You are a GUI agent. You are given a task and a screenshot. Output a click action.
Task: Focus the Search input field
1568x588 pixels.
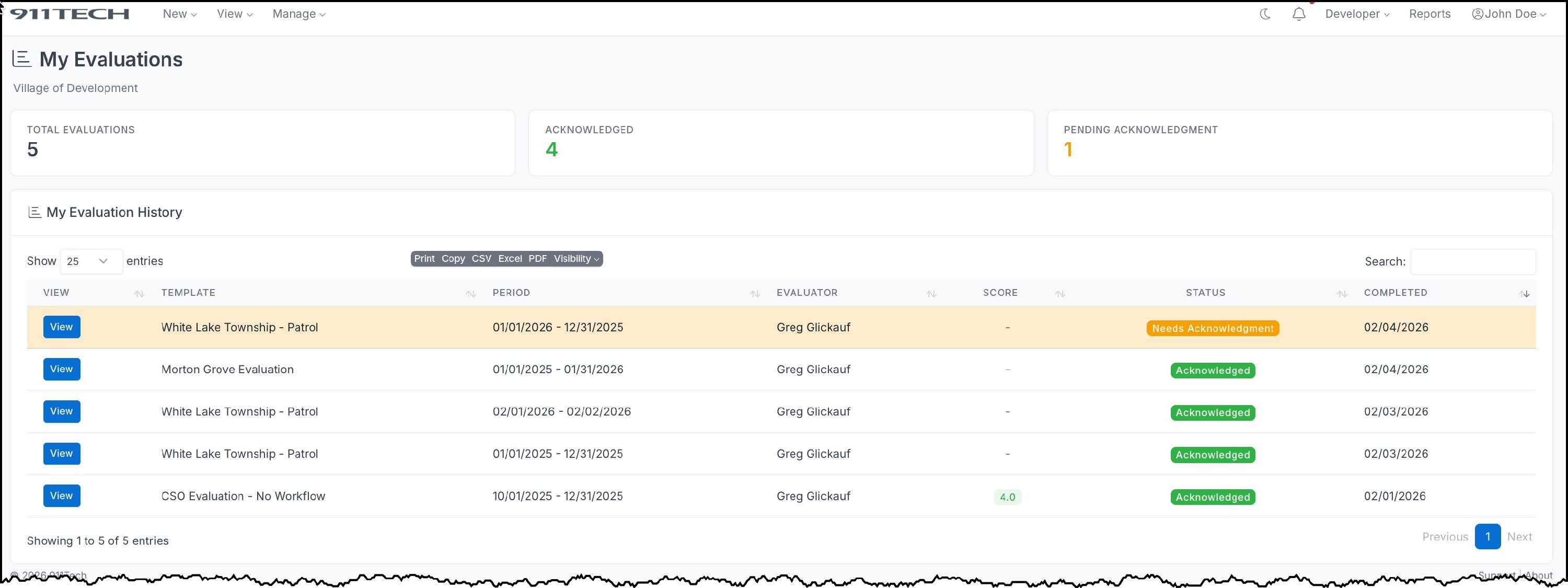click(1472, 262)
